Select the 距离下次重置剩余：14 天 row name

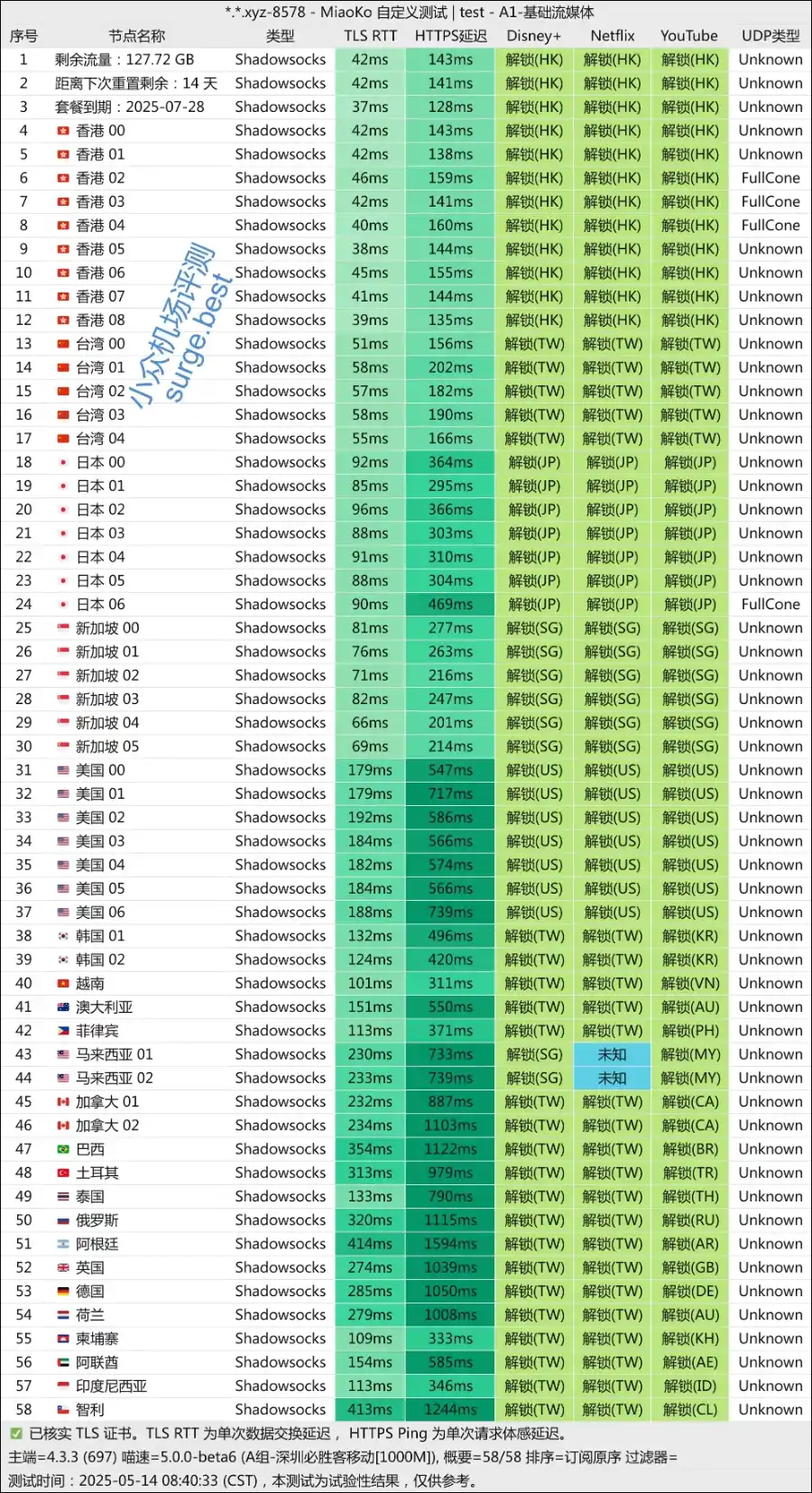click(x=136, y=83)
